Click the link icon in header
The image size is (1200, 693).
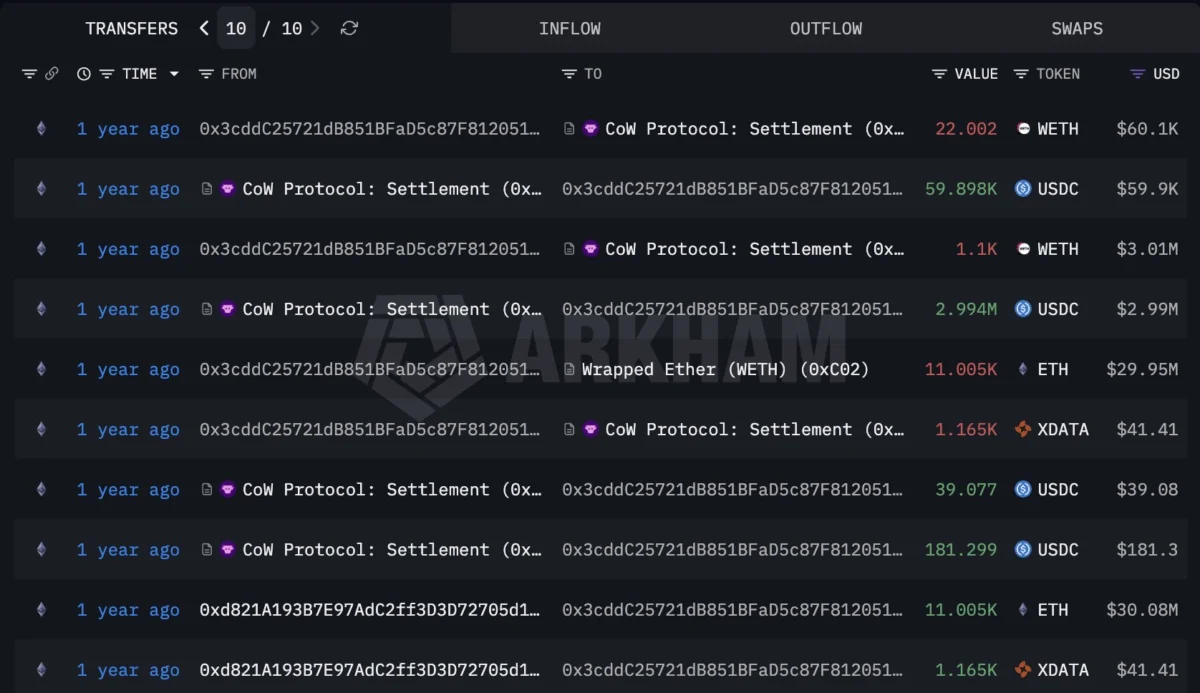coord(51,74)
